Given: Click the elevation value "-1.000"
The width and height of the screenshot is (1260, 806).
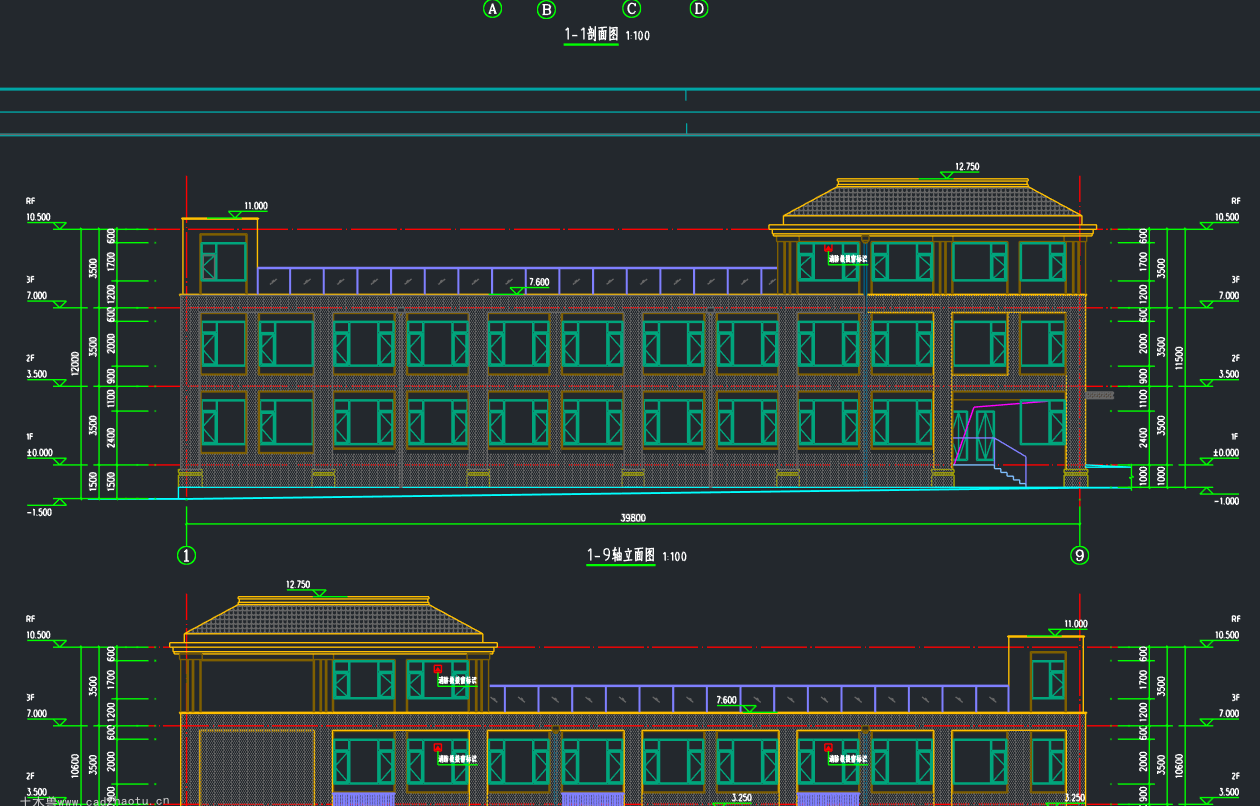Looking at the screenshot, I should tap(1227, 502).
